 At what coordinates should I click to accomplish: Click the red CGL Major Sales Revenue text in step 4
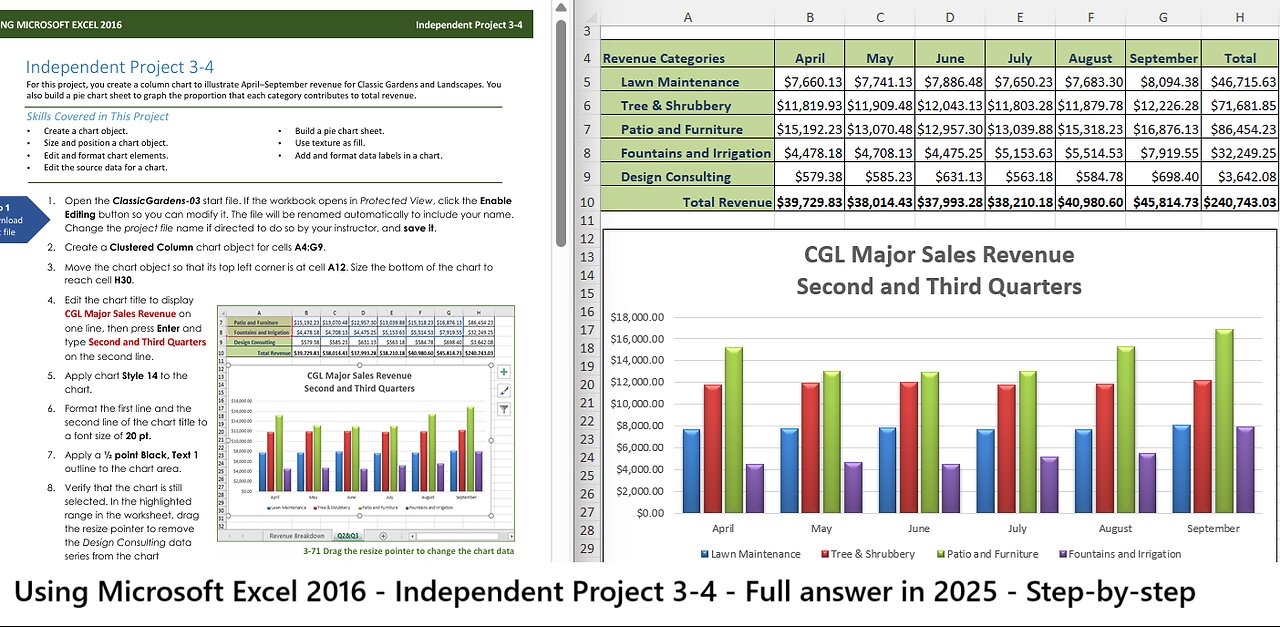tap(121, 313)
